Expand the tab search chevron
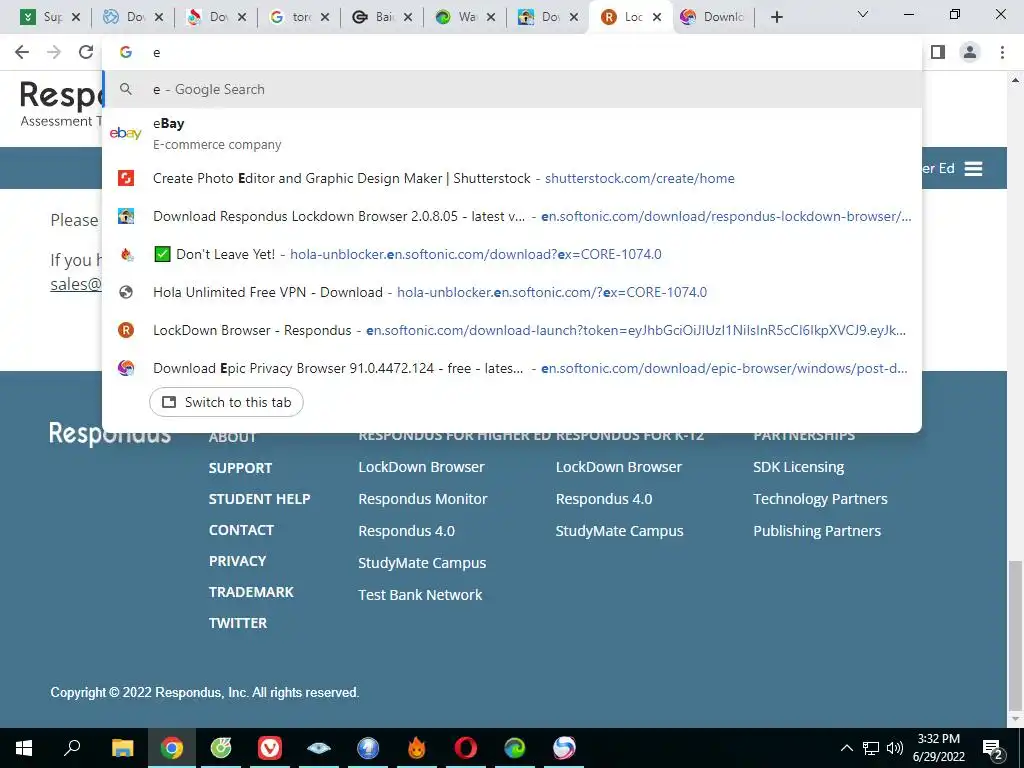The height and width of the screenshot is (768, 1024). pyautogui.click(x=863, y=14)
